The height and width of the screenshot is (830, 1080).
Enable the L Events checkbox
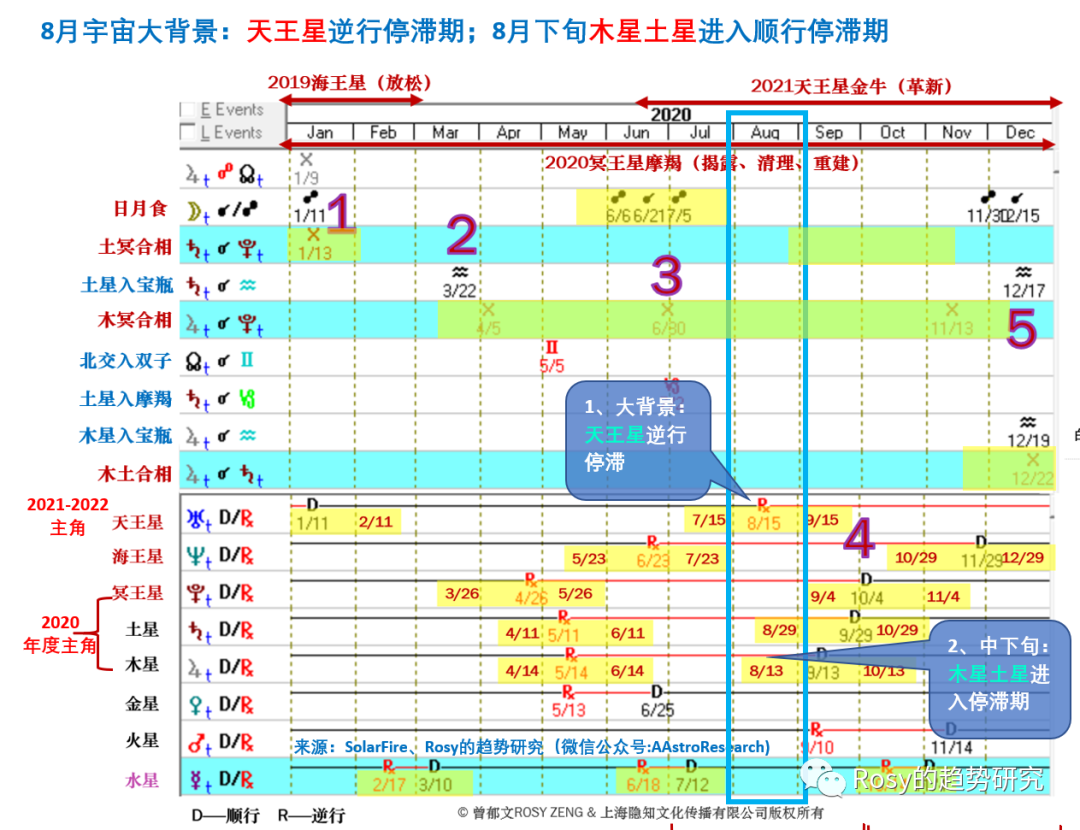point(187,133)
